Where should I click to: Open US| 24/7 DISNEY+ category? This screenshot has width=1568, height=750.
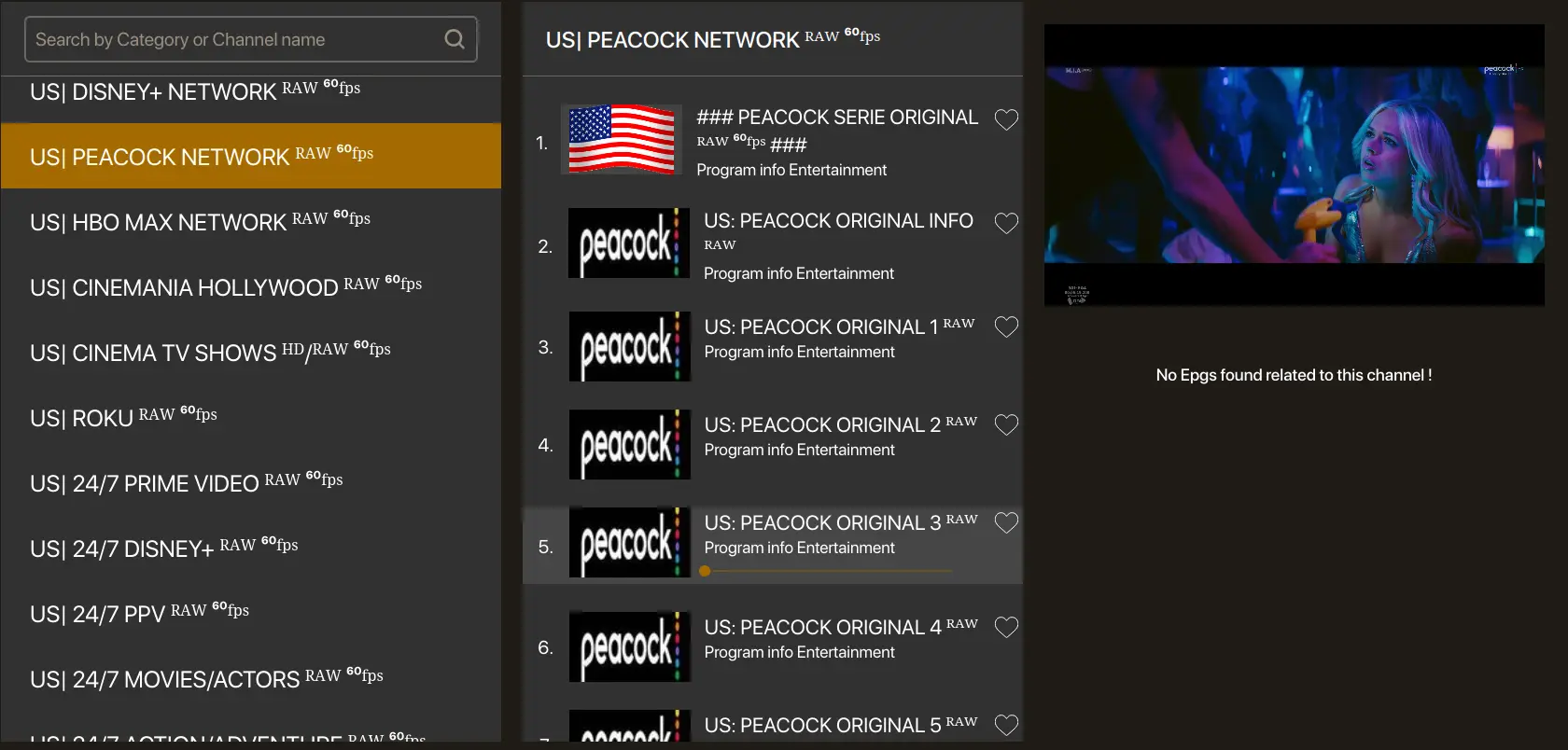pos(251,548)
